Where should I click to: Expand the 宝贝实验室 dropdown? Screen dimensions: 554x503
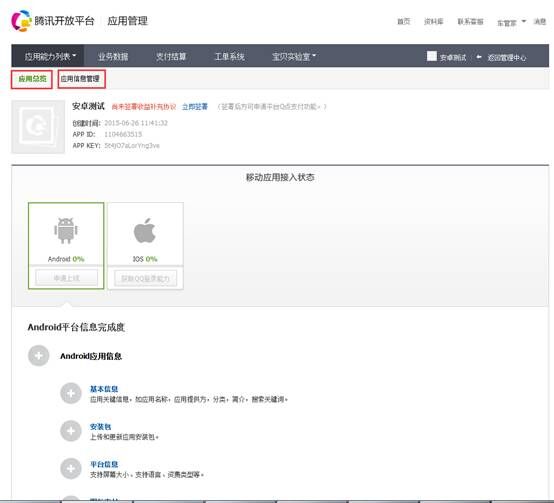click(294, 56)
